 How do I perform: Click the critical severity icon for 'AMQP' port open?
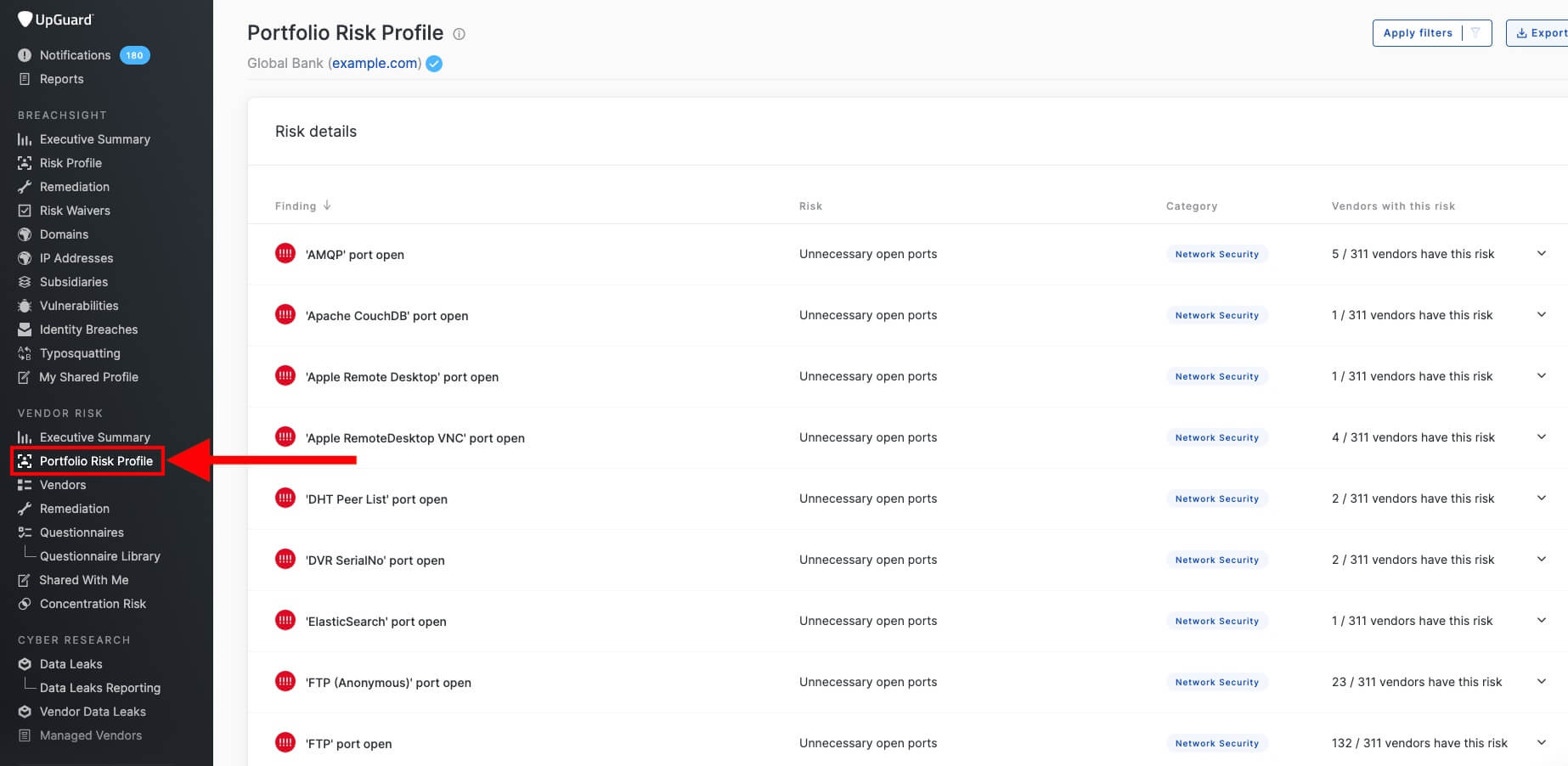[285, 253]
